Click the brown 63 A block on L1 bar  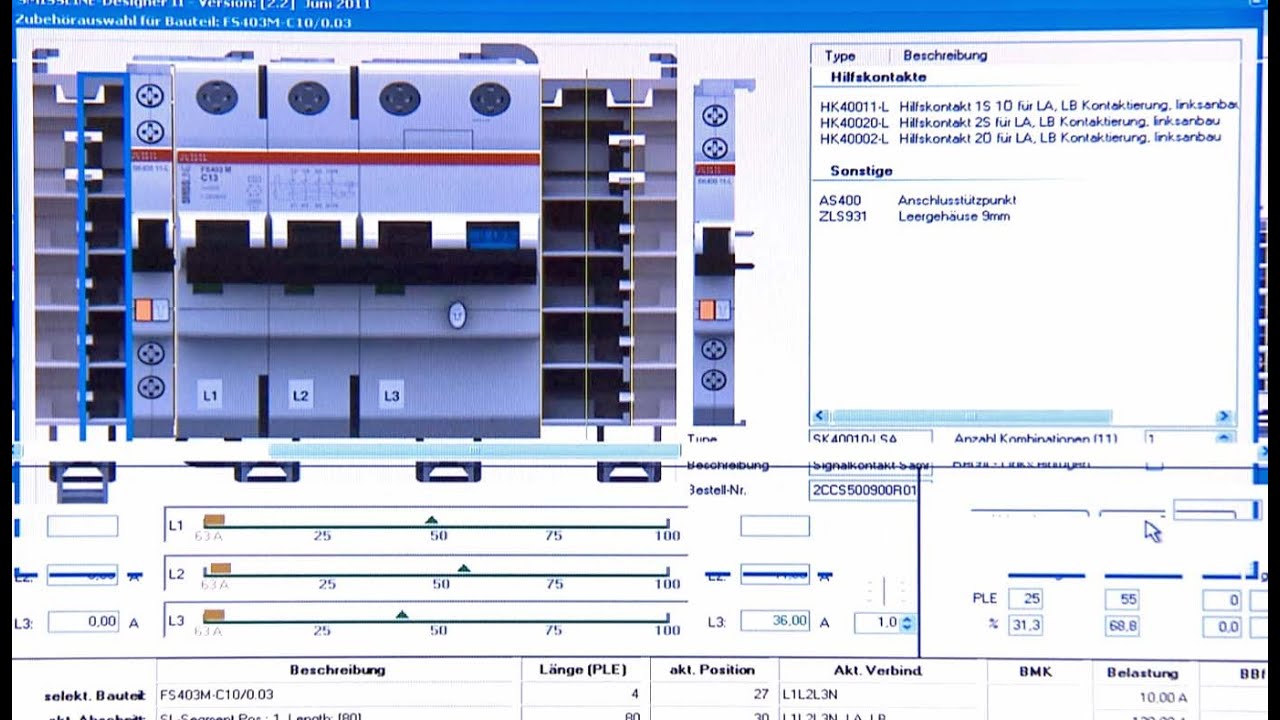click(214, 520)
